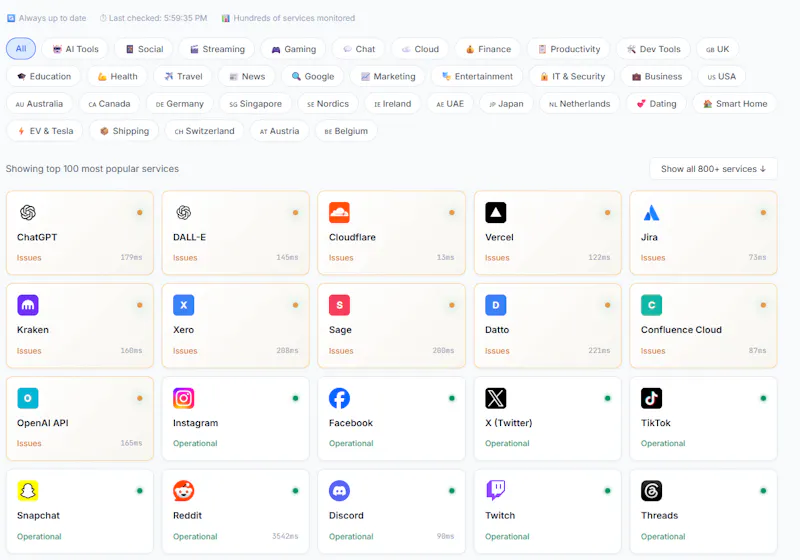The width and height of the screenshot is (800, 560).
Task: Choose the Productivity category chip
Action: pos(568,49)
